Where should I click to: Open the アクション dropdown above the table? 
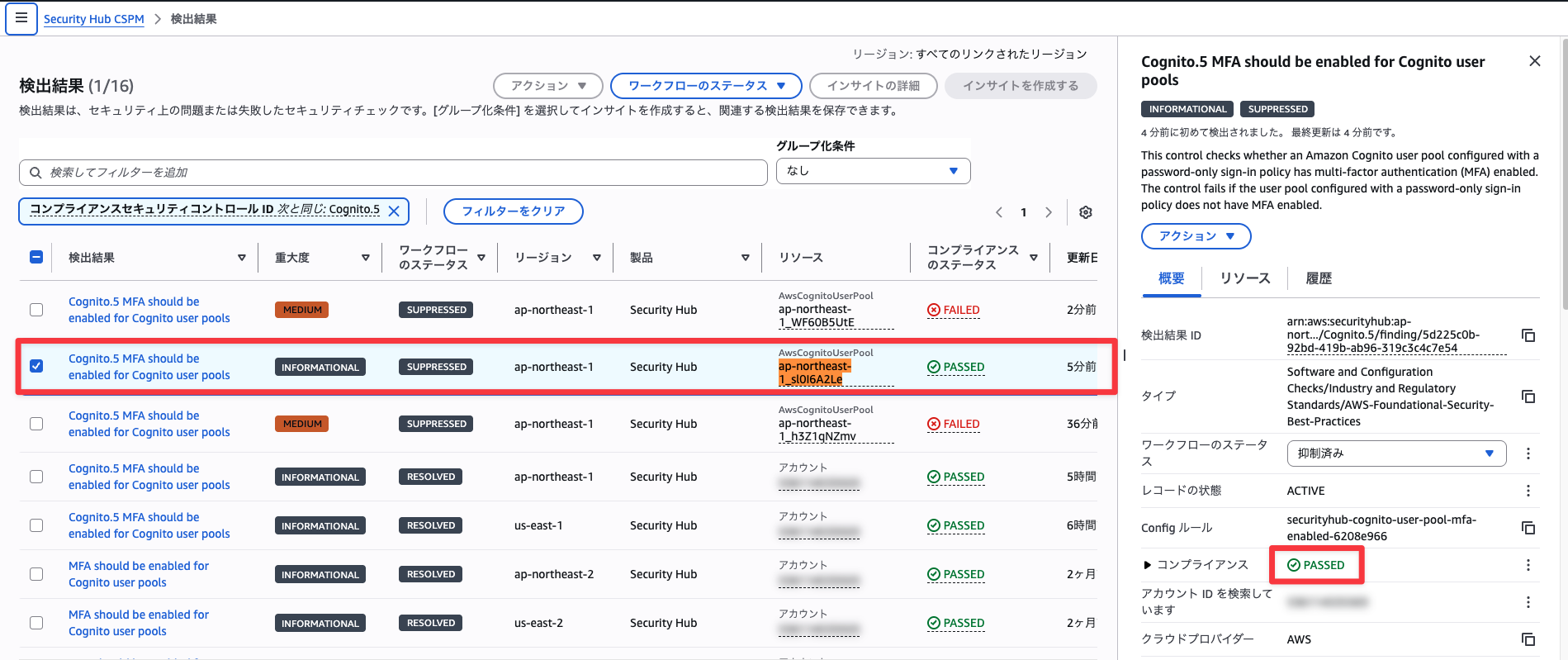pyautogui.click(x=547, y=86)
